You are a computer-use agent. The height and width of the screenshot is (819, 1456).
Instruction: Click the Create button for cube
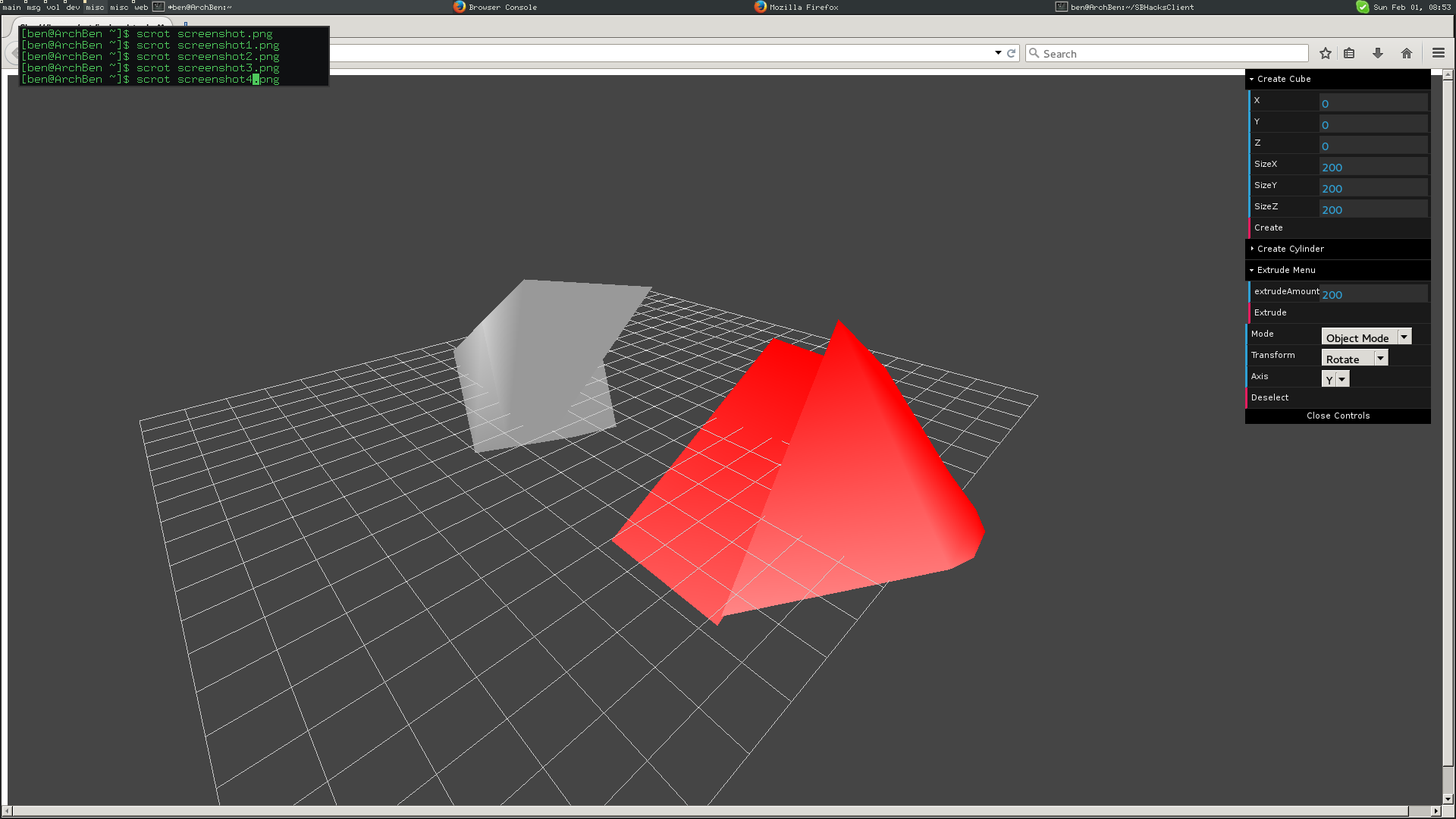(1269, 227)
